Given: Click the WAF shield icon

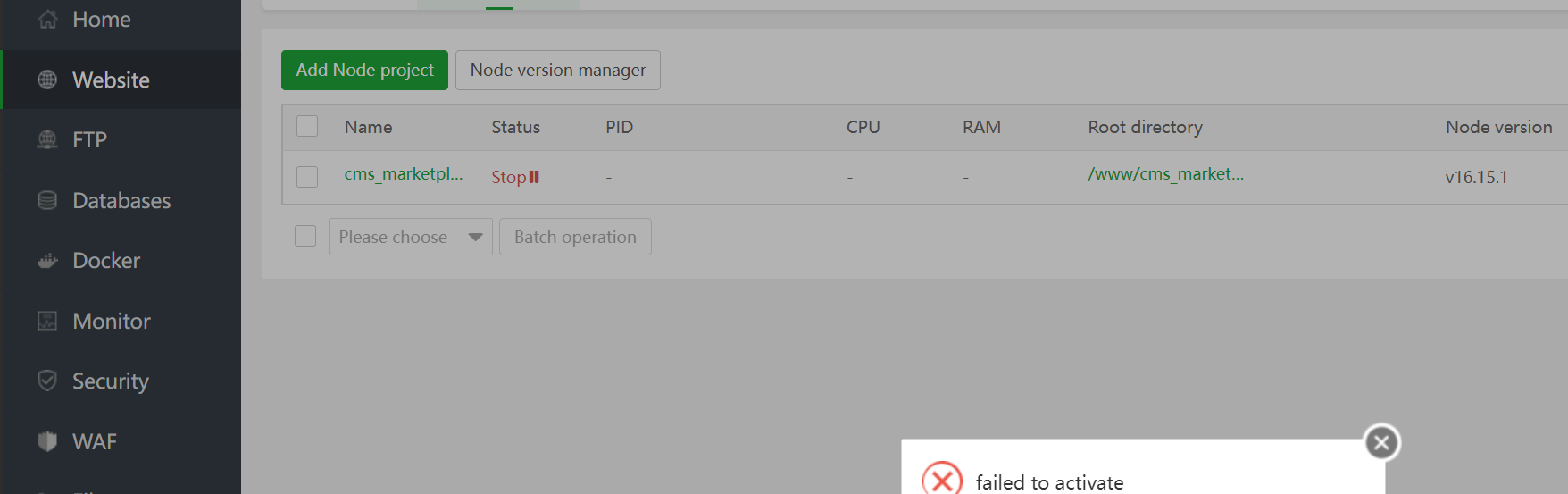Looking at the screenshot, I should click(x=48, y=441).
